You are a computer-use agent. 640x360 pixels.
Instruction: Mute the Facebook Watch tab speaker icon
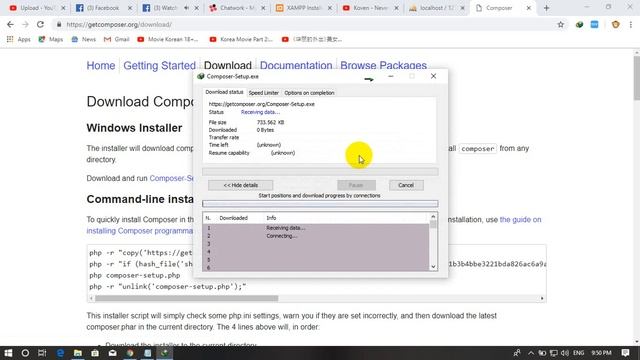186,8
